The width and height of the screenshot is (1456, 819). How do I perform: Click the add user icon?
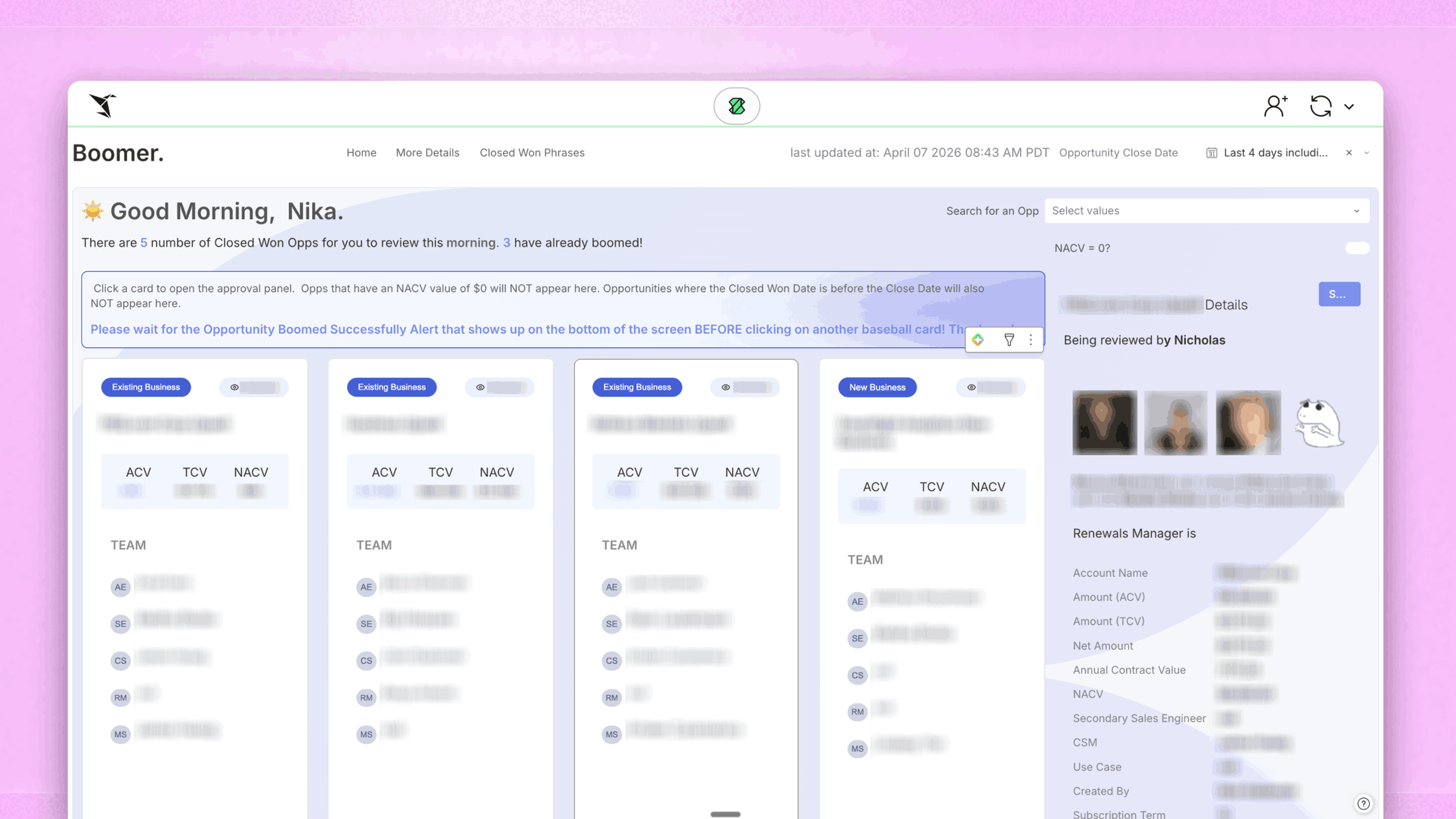coord(1275,106)
